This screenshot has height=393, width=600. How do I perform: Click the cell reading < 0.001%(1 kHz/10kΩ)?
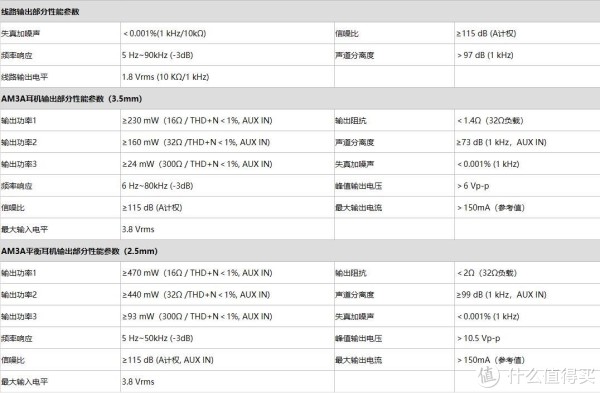click(165, 34)
